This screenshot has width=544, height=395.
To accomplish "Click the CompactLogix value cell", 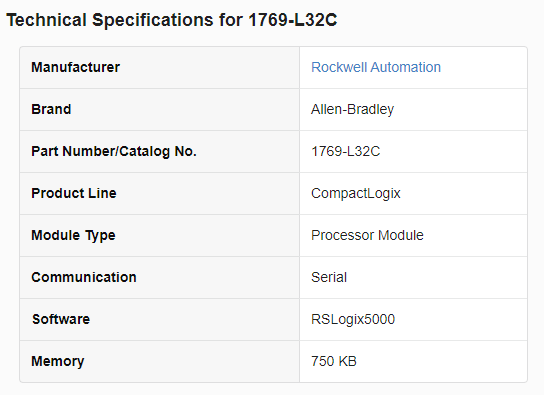I will [x=413, y=194].
